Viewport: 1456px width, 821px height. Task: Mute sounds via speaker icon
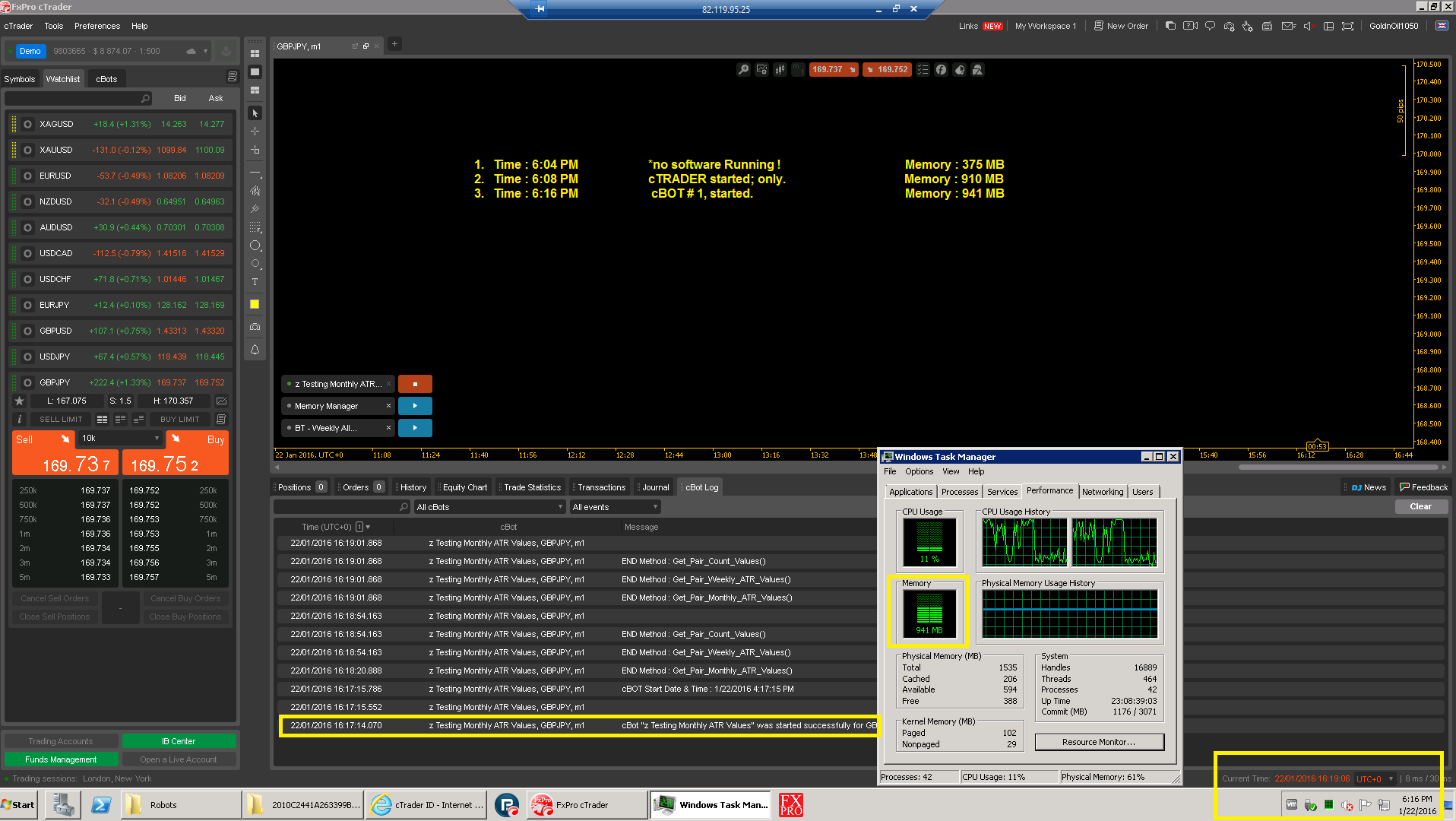tap(1309, 26)
